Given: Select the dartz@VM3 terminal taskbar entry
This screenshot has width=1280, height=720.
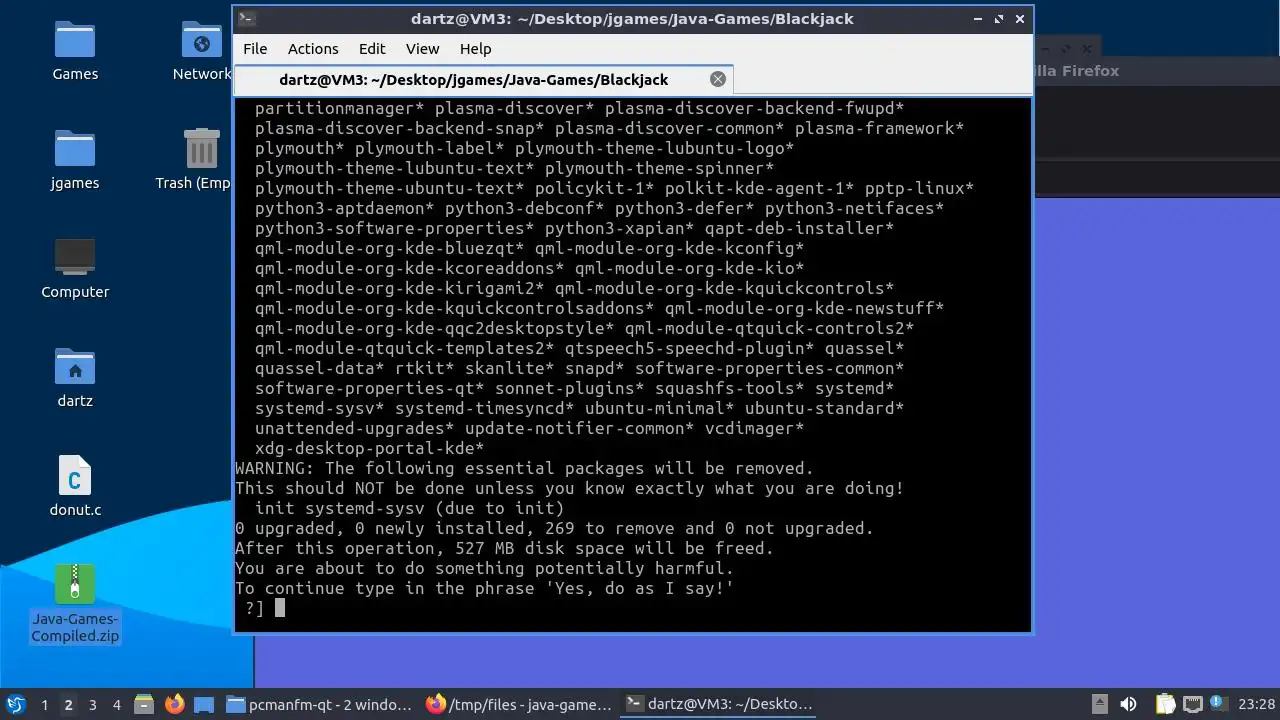Looking at the screenshot, I should coord(718,704).
